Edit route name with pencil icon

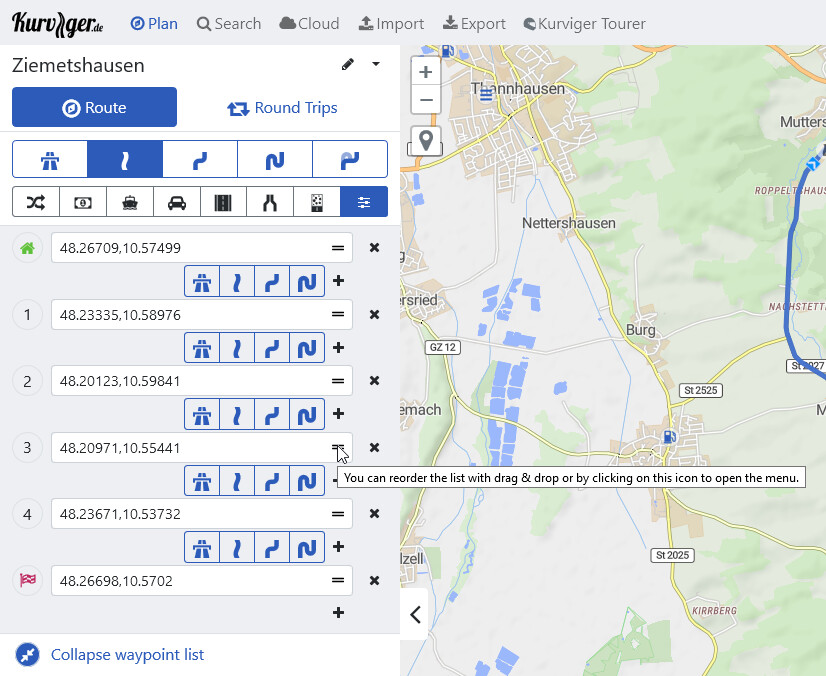pos(348,64)
